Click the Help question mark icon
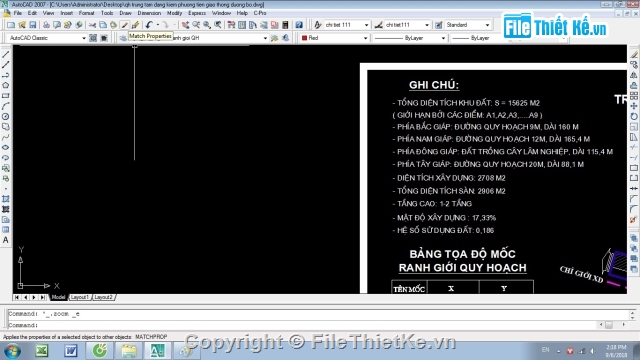 coord(299,25)
